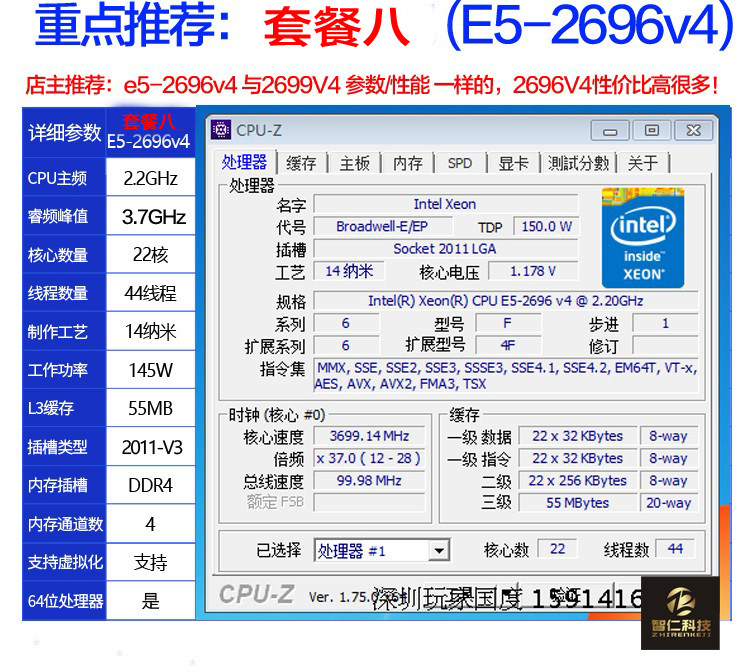Switch to the SPD tab
This screenshot has width=750, height=672.
click(460, 164)
